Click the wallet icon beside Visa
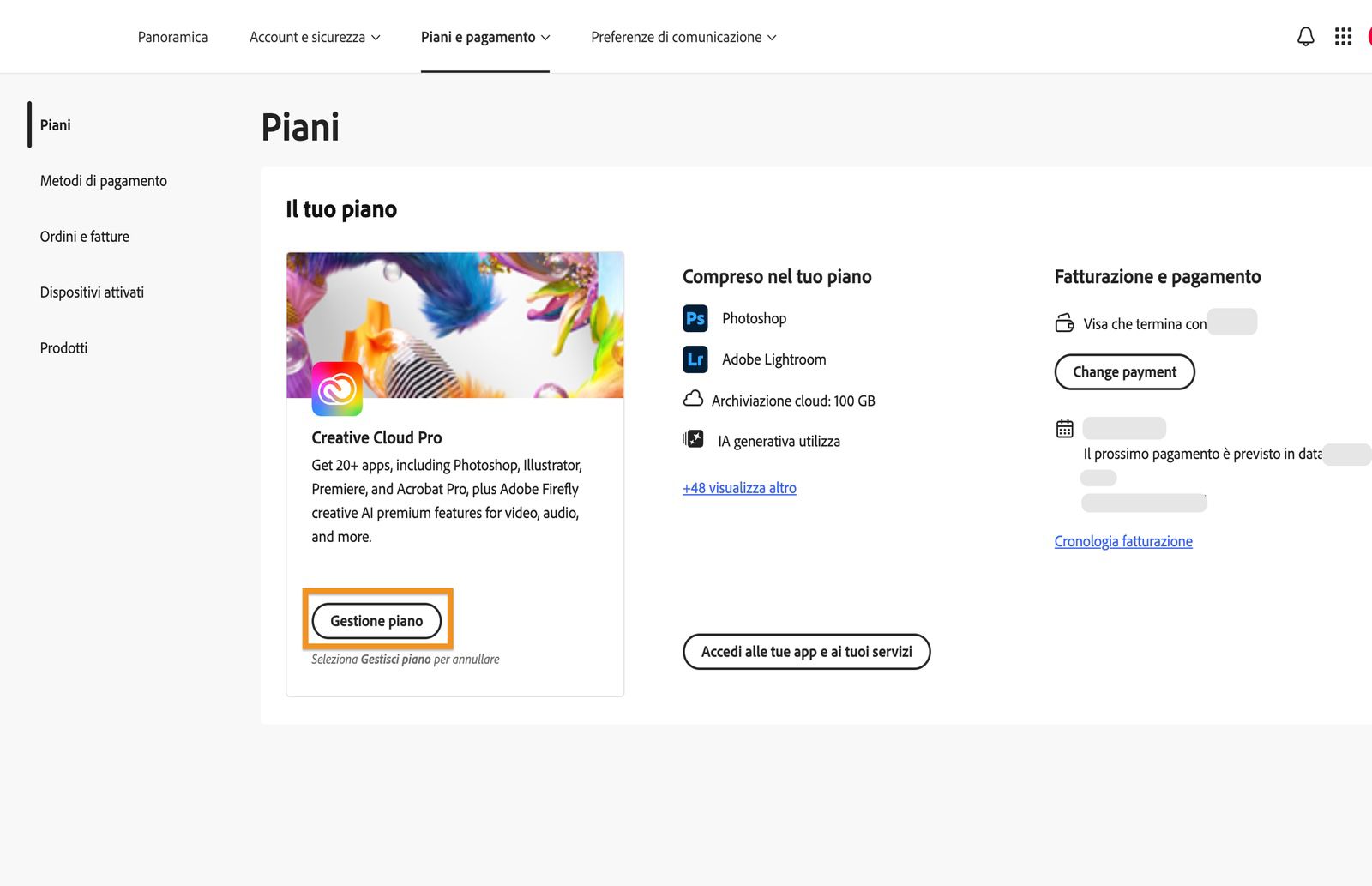 (x=1064, y=323)
